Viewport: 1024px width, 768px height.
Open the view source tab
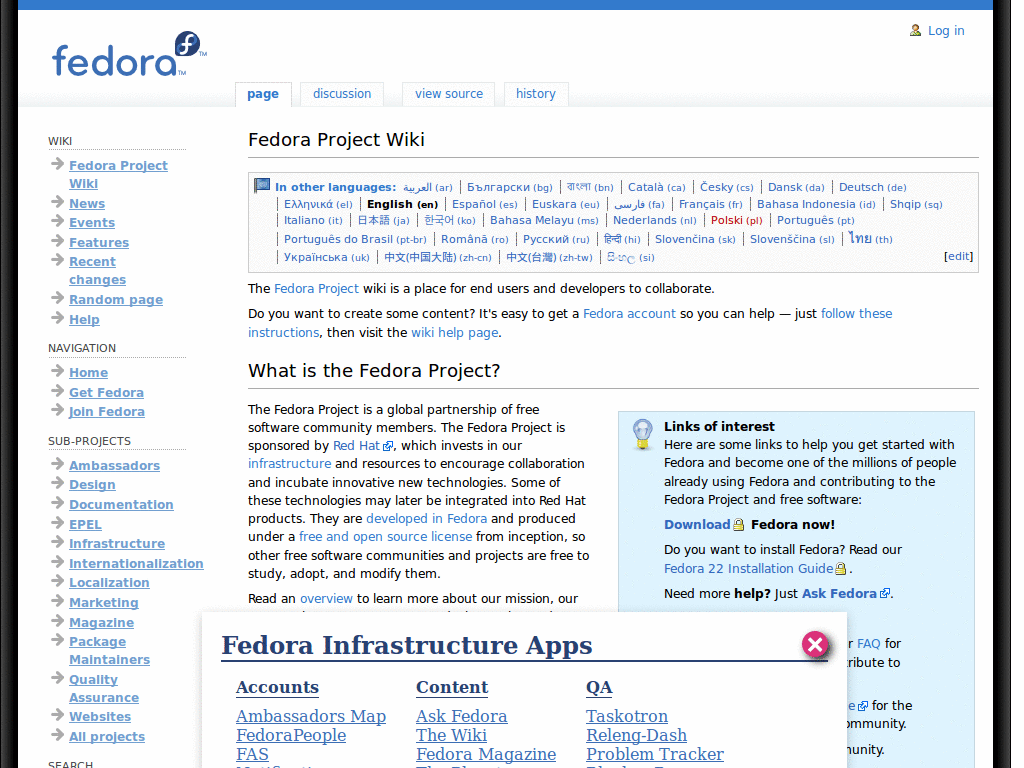(x=449, y=94)
